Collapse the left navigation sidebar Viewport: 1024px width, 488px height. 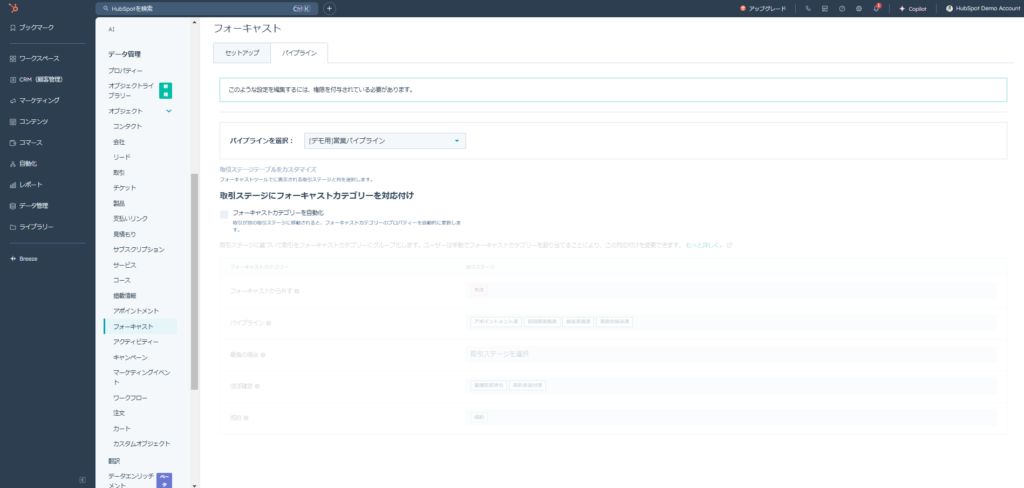82,480
